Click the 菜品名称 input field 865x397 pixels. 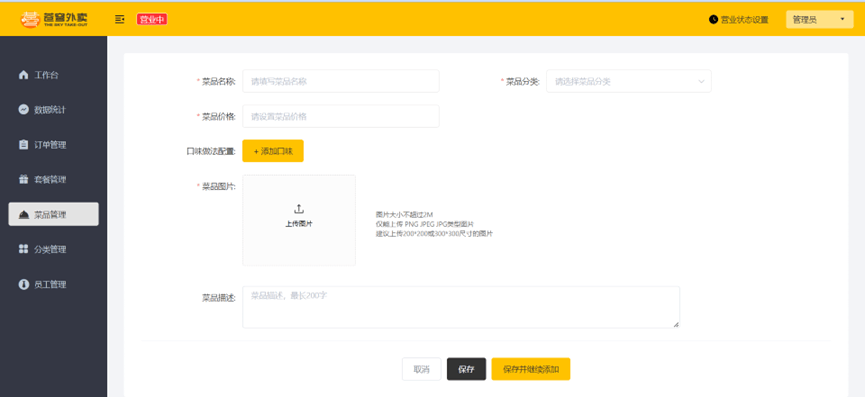(x=341, y=82)
